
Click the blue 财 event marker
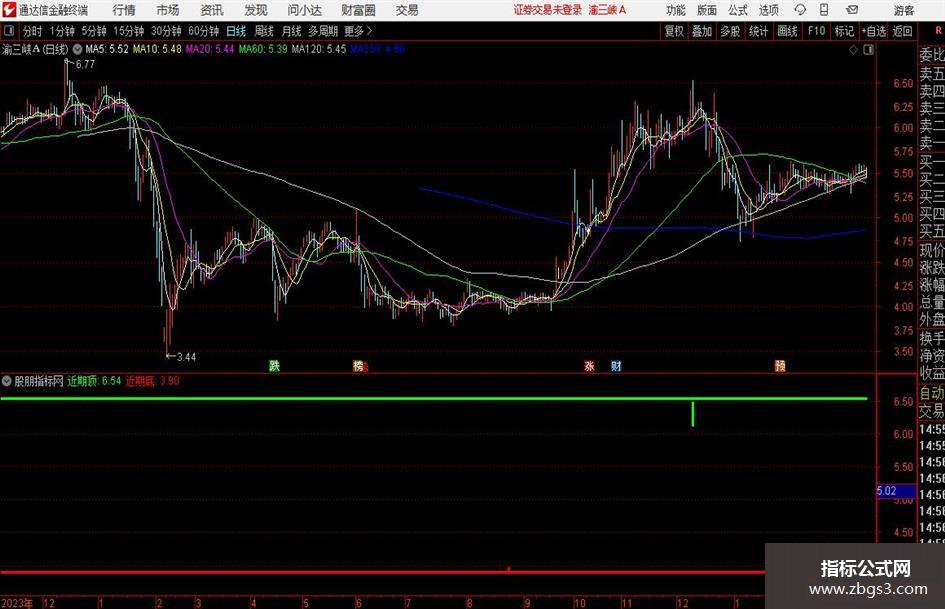pos(616,365)
